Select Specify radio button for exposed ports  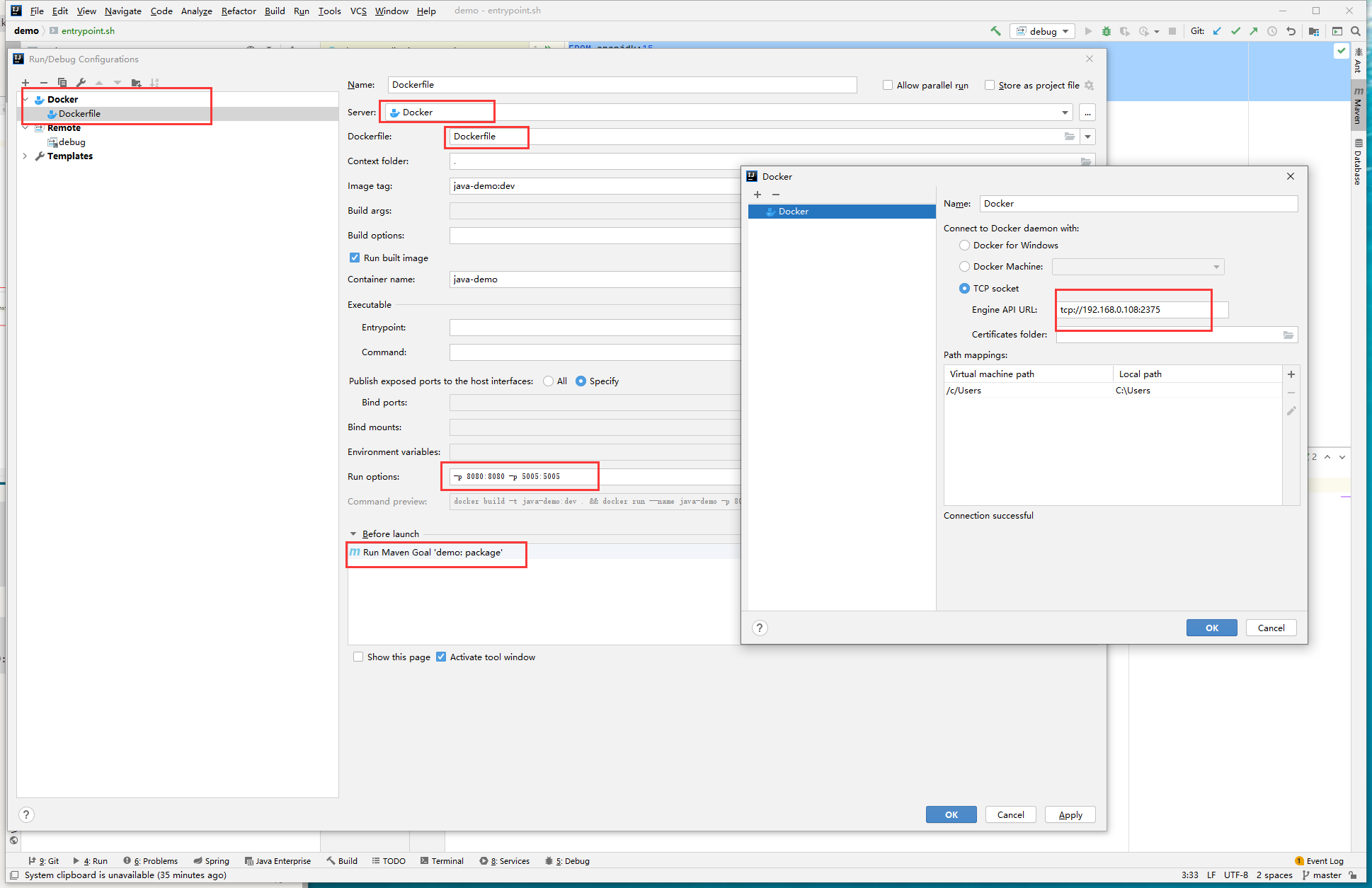(583, 381)
